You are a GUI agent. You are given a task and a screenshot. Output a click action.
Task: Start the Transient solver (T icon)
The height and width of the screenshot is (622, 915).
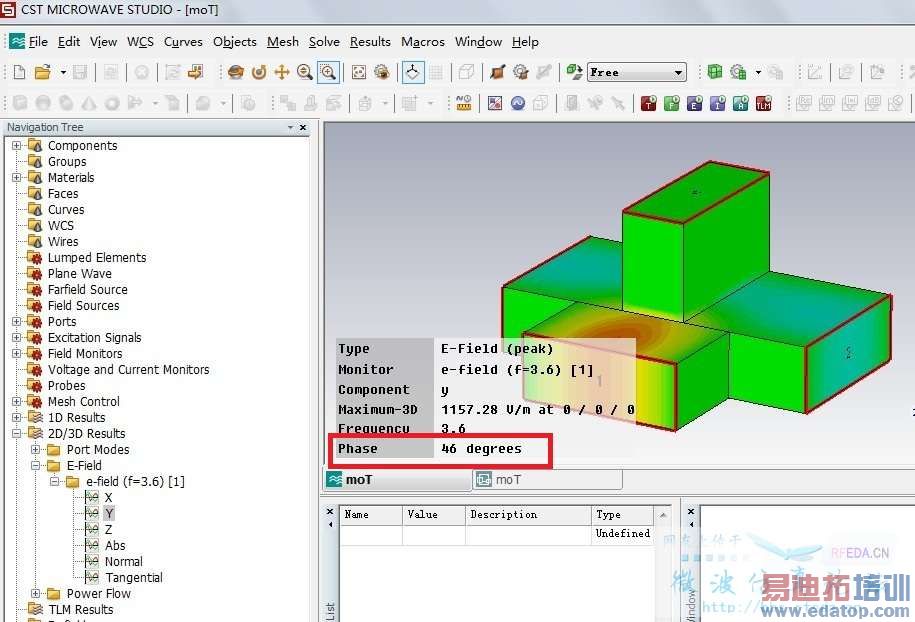(x=649, y=103)
